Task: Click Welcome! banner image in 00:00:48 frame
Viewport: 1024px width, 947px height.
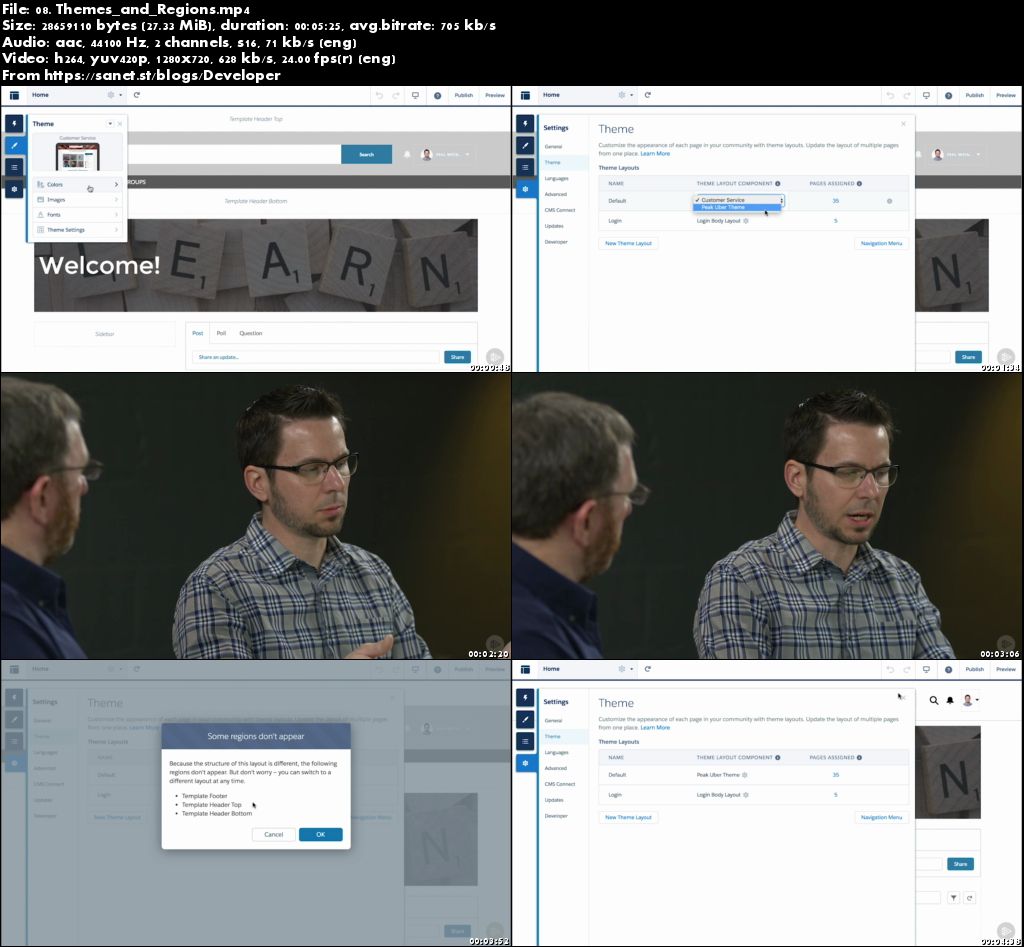Action: tap(256, 265)
